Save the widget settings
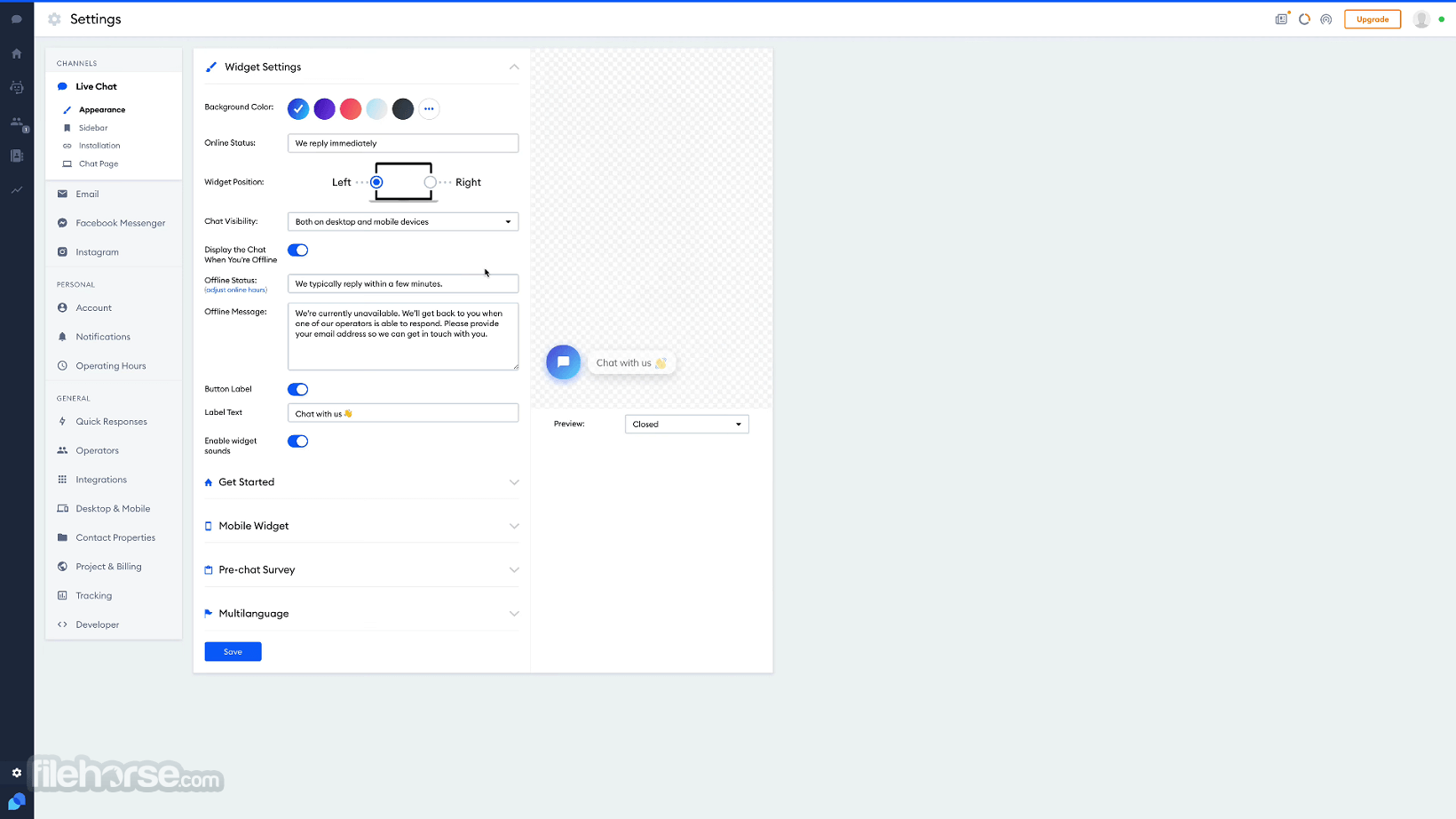This screenshot has width=1456, height=819. 233,651
